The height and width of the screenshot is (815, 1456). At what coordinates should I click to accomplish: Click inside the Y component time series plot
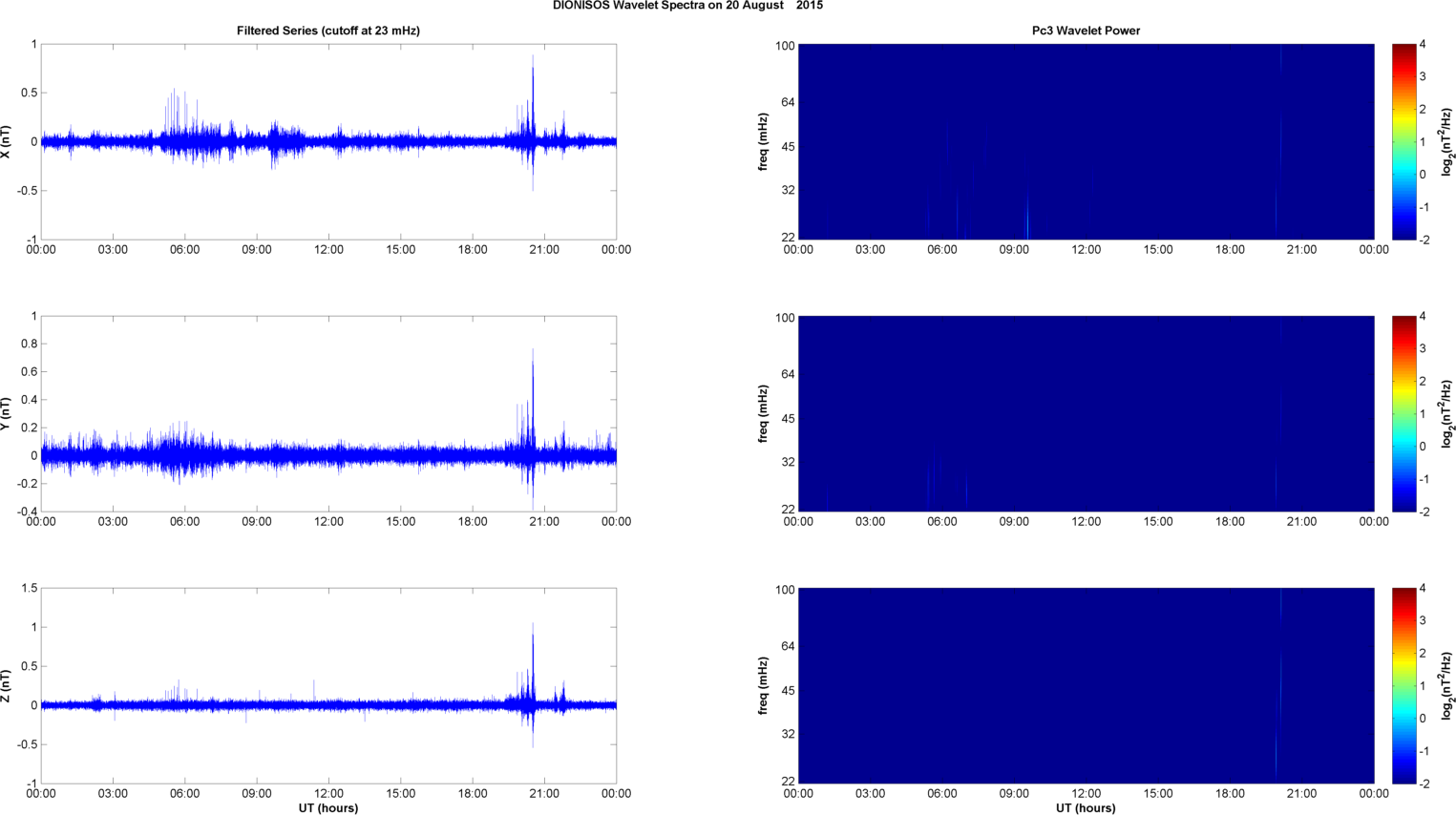(328, 413)
